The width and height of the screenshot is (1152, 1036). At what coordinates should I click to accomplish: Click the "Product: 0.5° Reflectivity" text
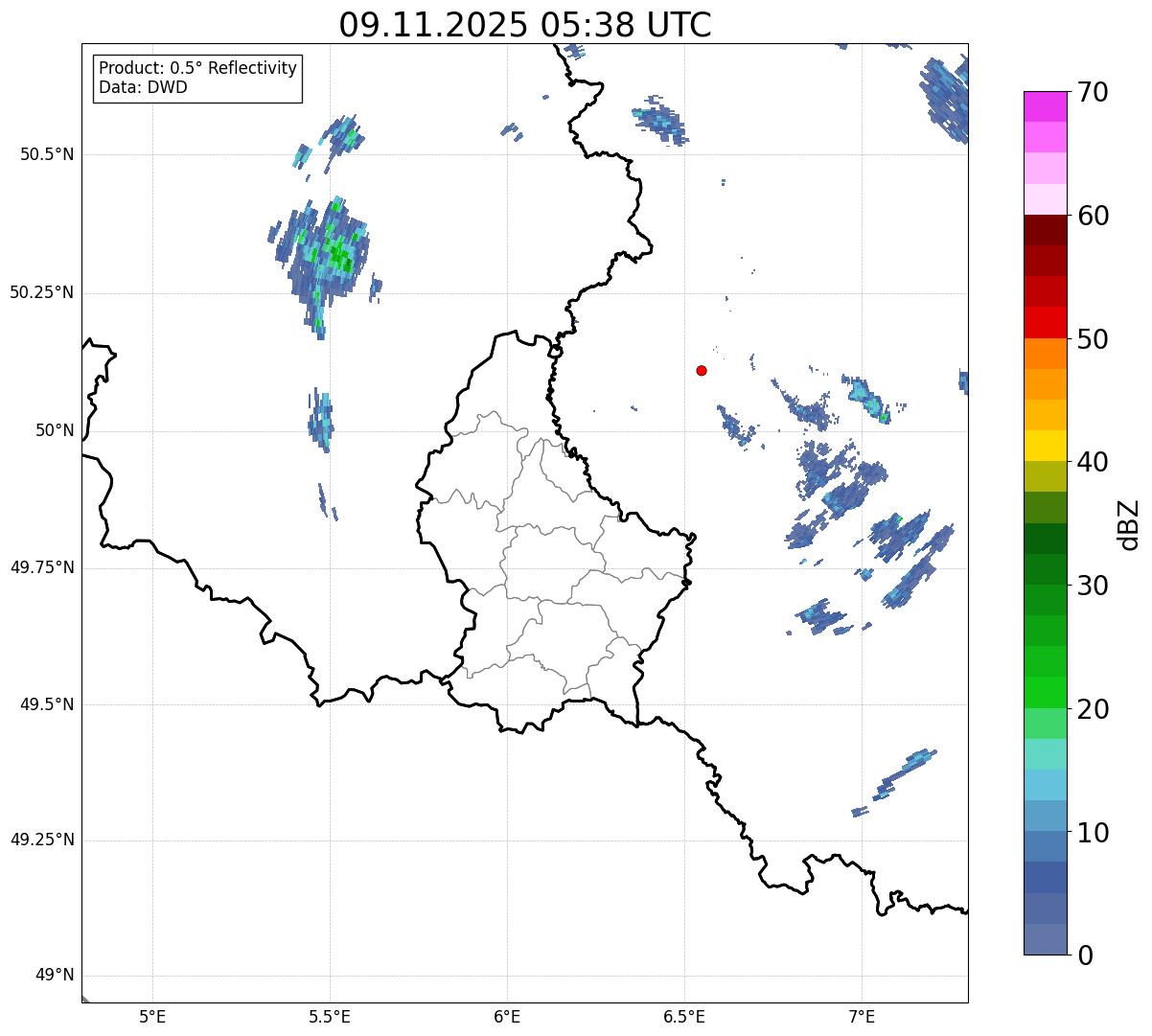197,68
